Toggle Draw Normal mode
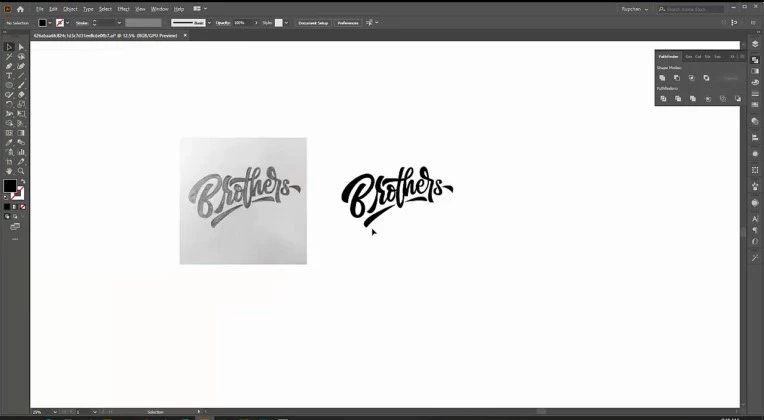The width and height of the screenshot is (764, 420). [x=7, y=216]
